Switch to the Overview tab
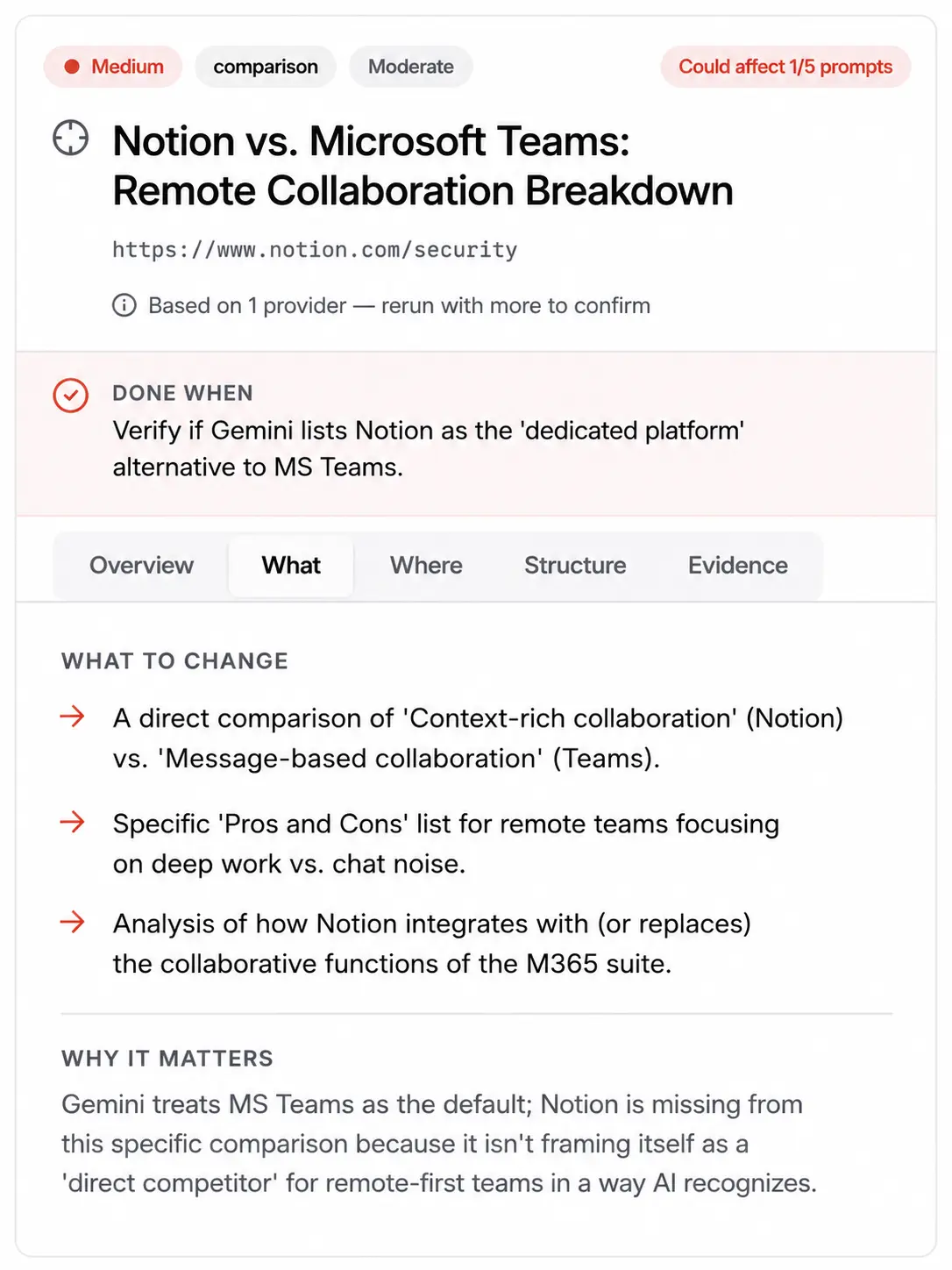This screenshot has height=1270, width=952. [141, 566]
